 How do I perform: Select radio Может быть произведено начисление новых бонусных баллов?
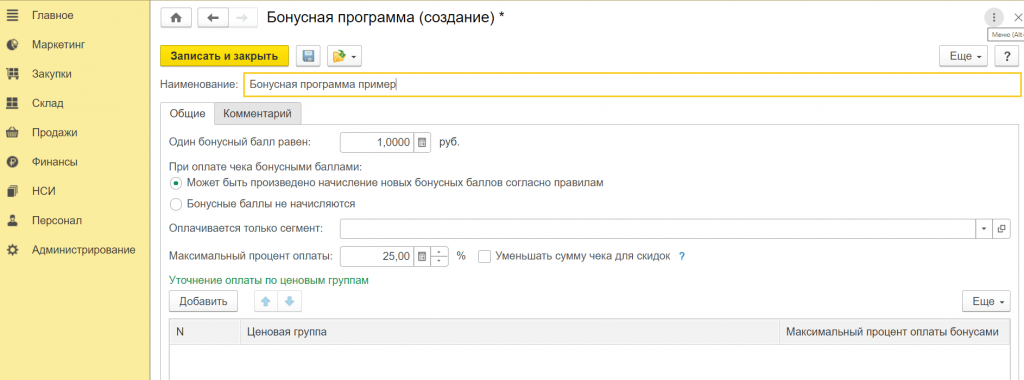pos(176,183)
